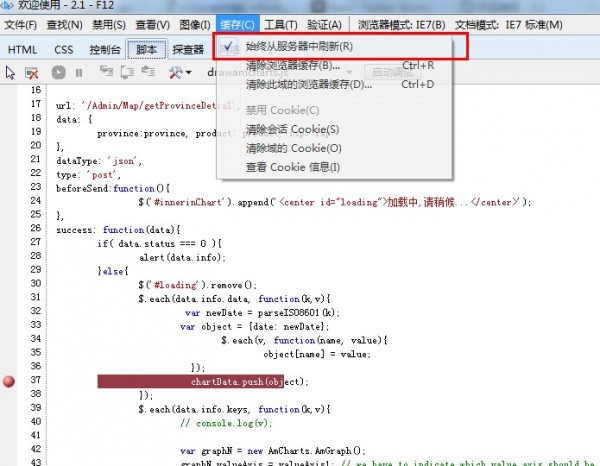The height and width of the screenshot is (466, 600).
Task: Close the open 缓存(C) menu header
Action: 237,25
